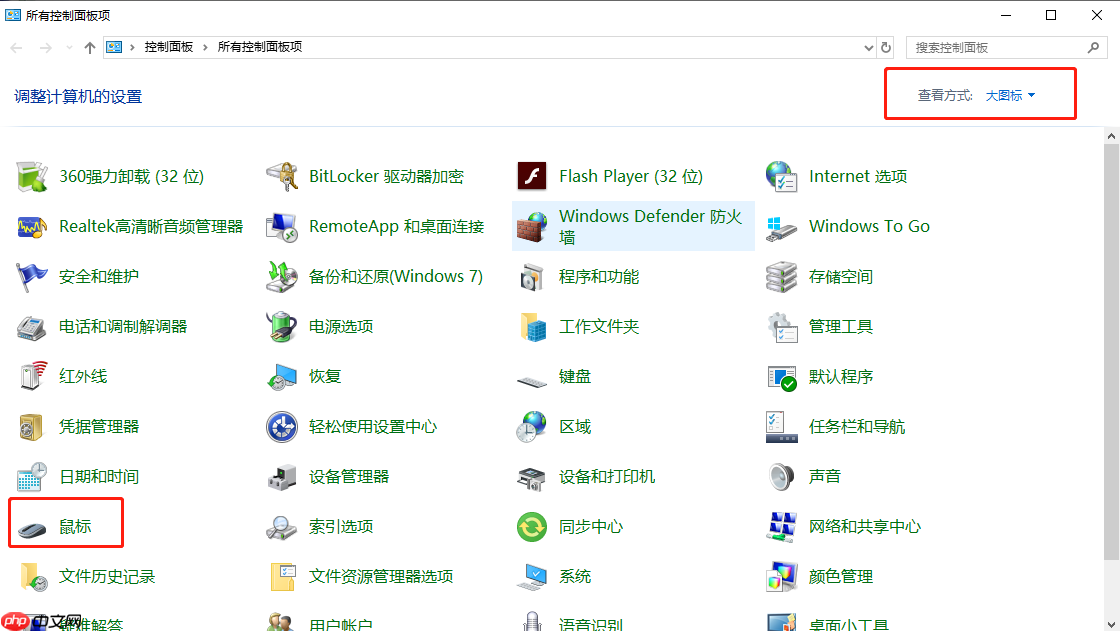1120x631 pixels.
Task: Open 声音 speaker icon
Action: pyautogui.click(x=781, y=477)
